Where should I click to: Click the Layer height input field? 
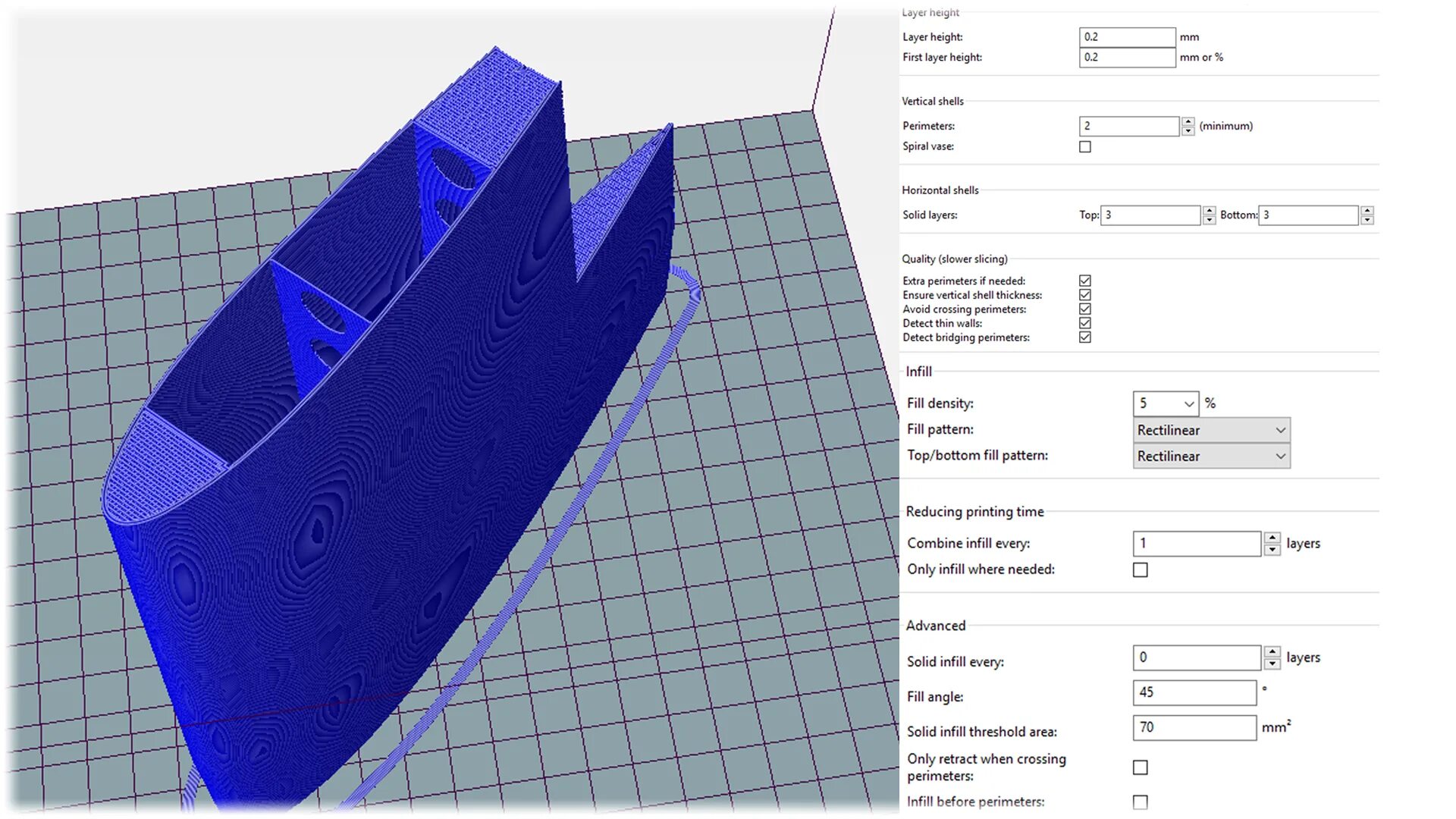click(x=1127, y=37)
